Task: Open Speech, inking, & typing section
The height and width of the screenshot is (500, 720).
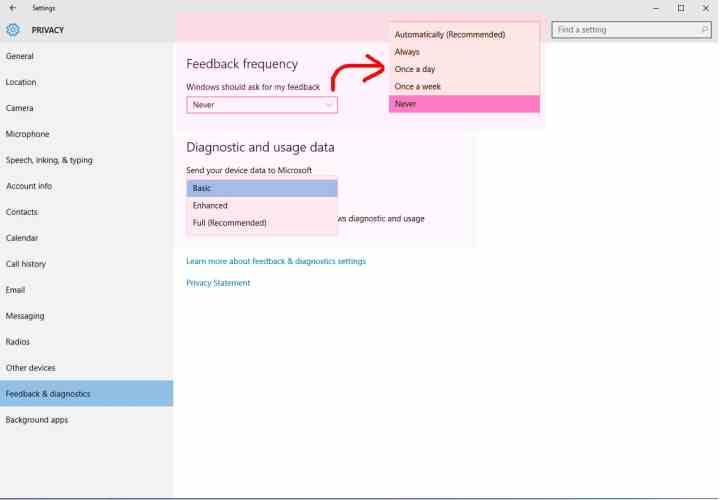Action: tap(86, 160)
